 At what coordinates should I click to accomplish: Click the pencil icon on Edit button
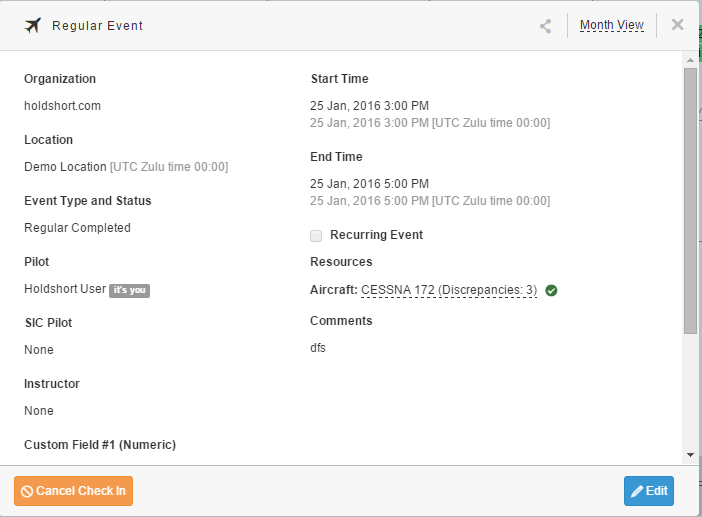pyautogui.click(x=637, y=491)
